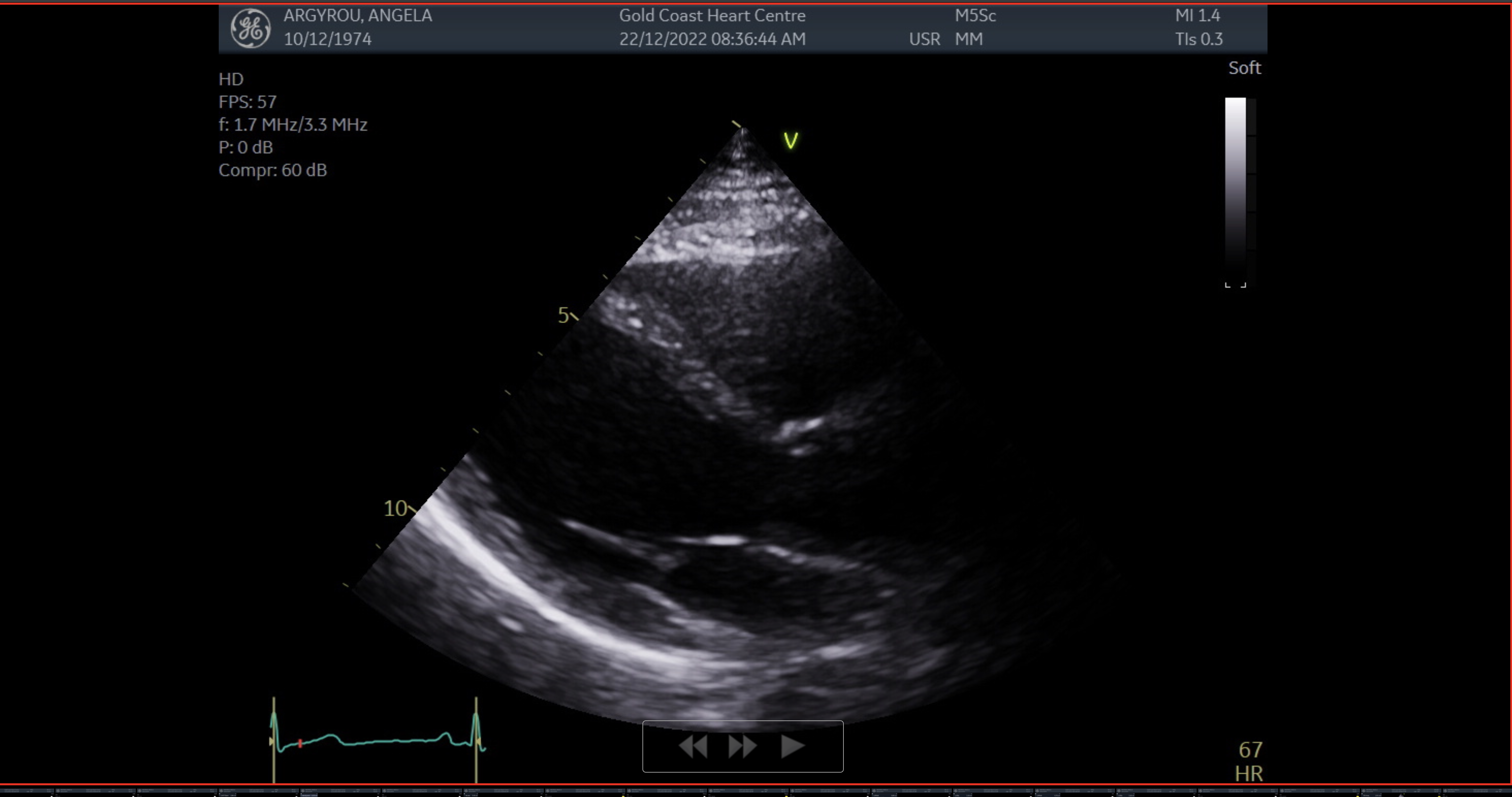Click the rewind double-arrow playback button
The height and width of the screenshot is (797, 1512).
pyautogui.click(x=693, y=746)
